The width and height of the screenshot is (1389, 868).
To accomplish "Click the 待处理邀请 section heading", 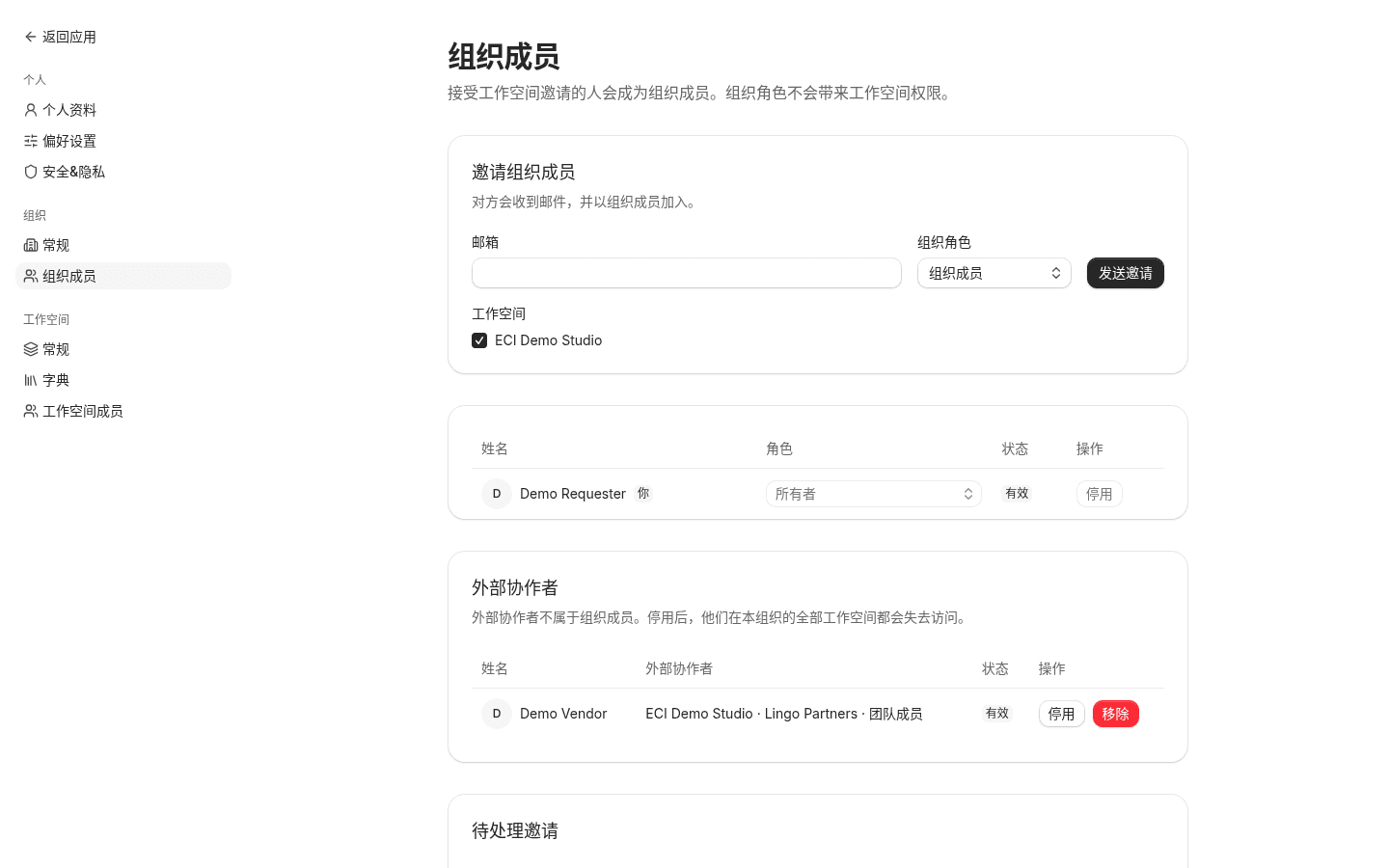I will pyautogui.click(x=515, y=830).
